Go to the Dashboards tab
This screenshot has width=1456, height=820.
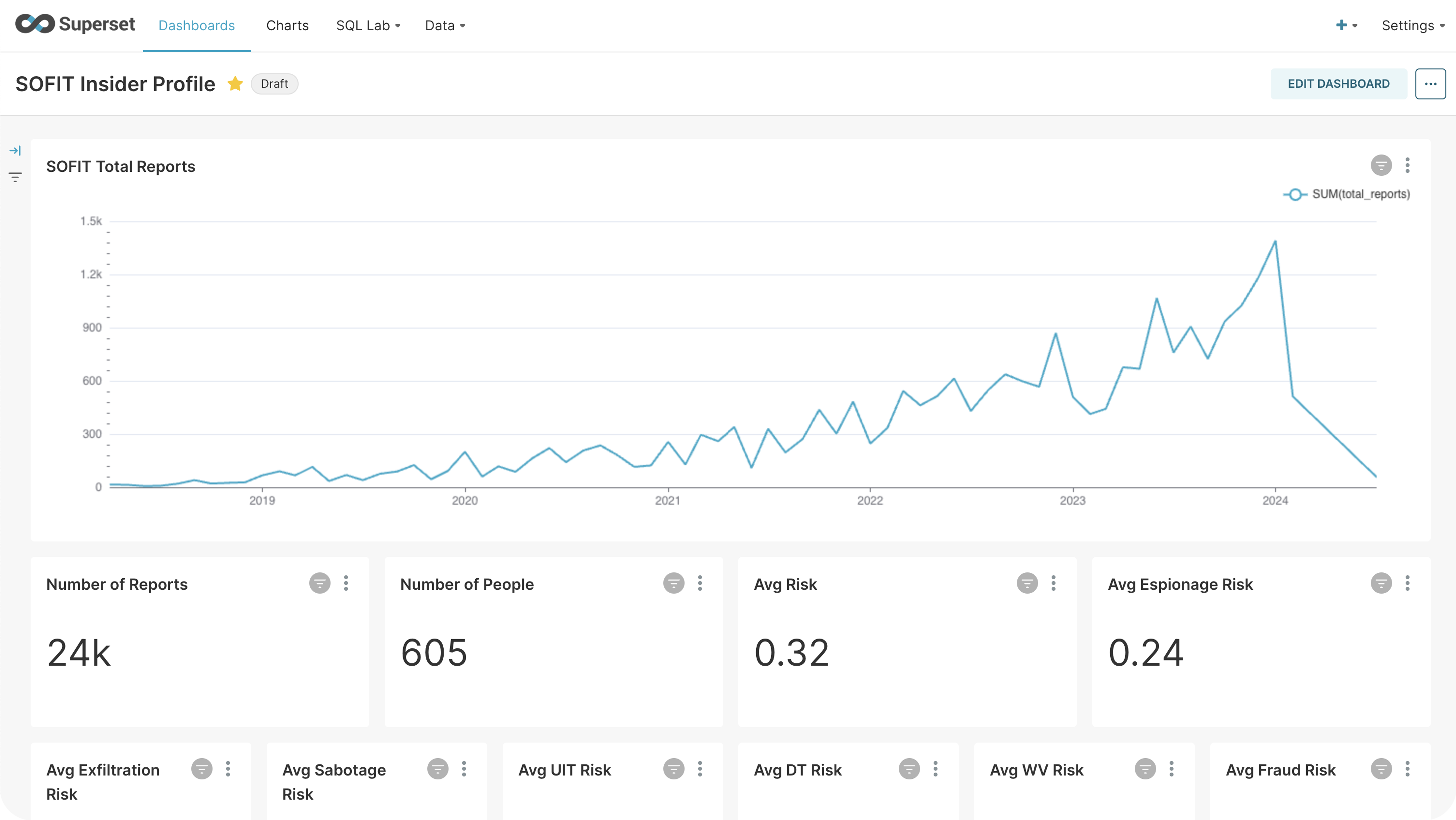pos(197,25)
